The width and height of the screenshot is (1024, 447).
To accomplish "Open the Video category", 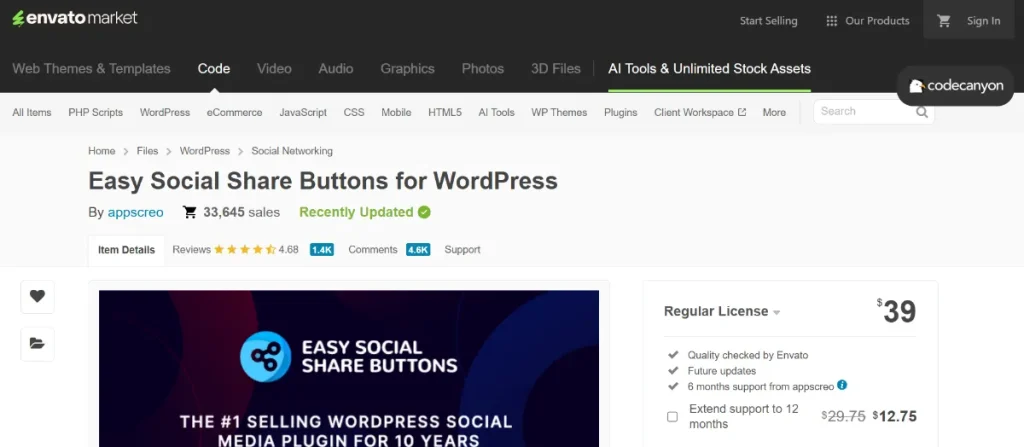I will 274,69.
